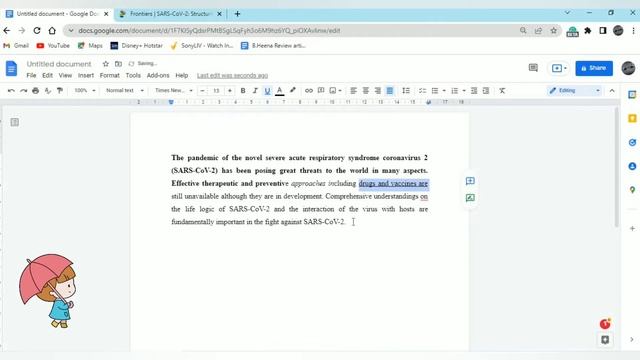Expand numbered list style options
This screenshot has height=360, width=640.
click(x=464, y=91)
